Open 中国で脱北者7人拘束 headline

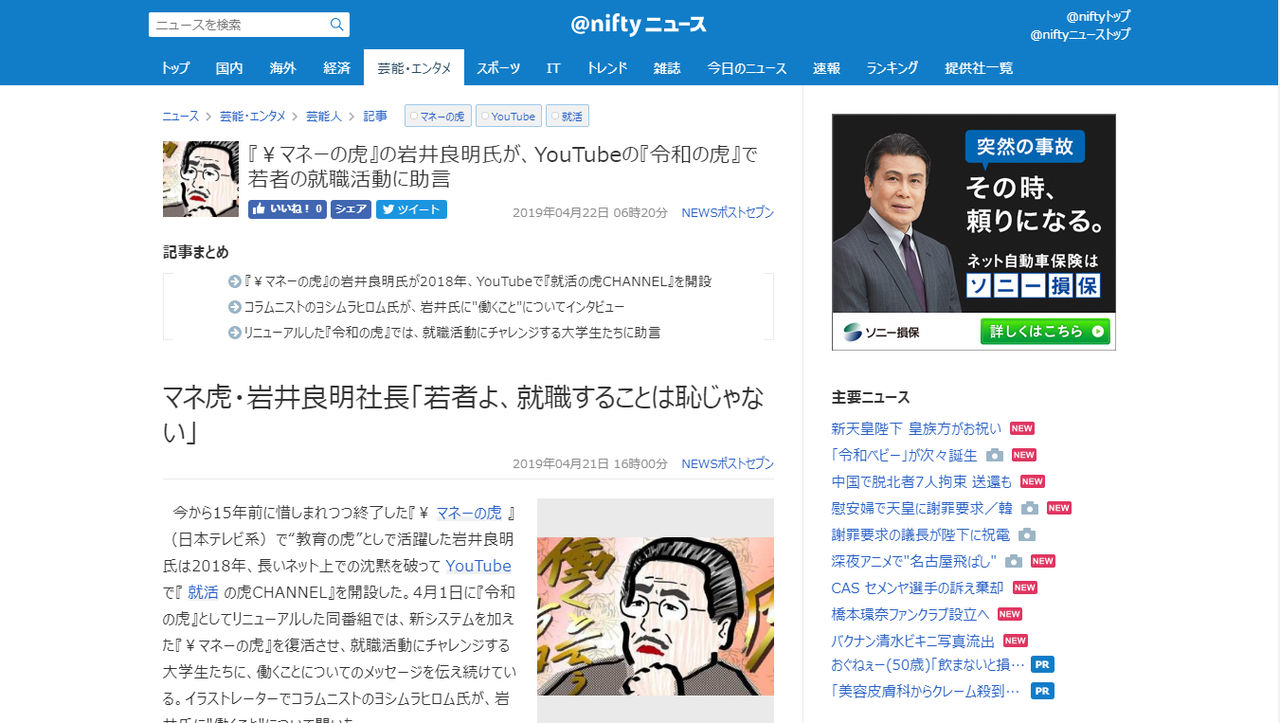(x=922, y=482)
